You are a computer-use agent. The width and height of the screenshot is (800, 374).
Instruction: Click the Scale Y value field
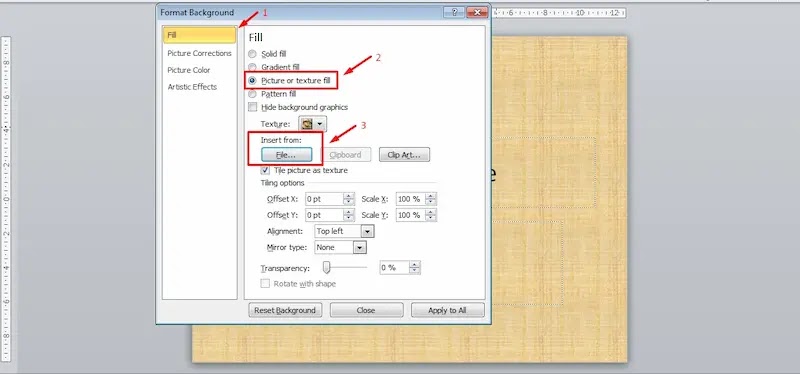[x=411, y=215]
